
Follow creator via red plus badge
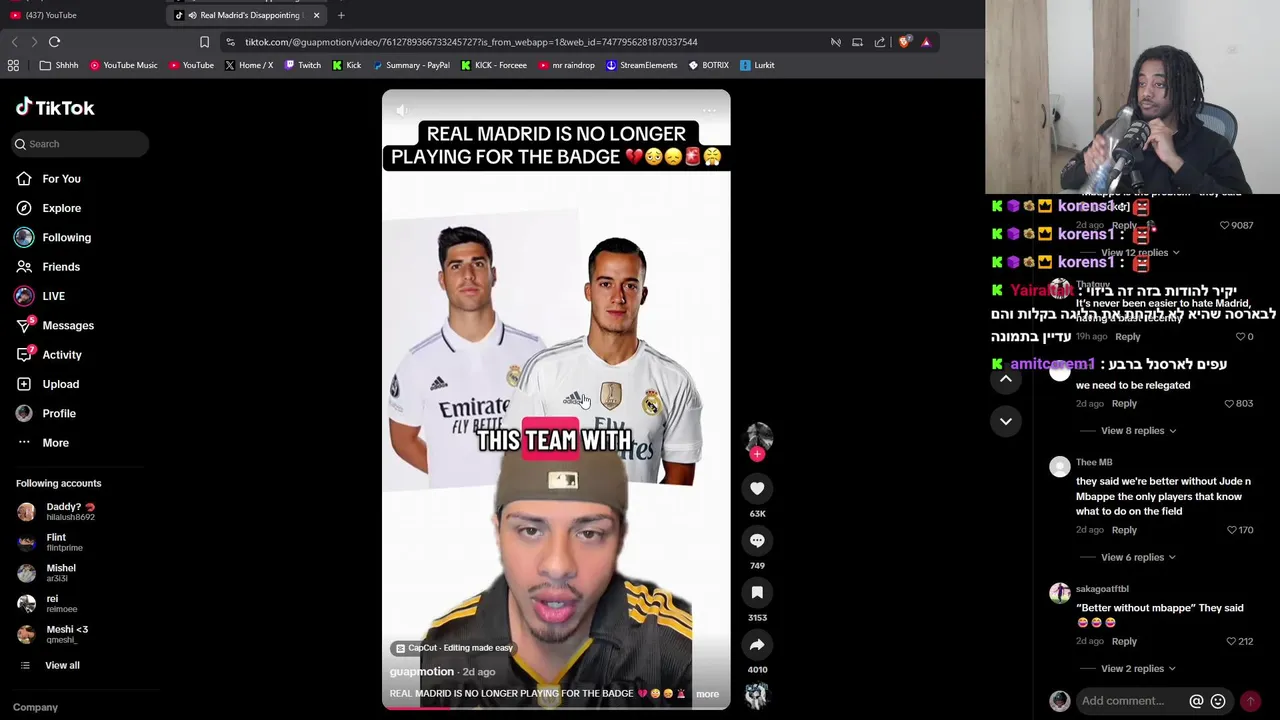pyautogui.click(x=757, y=454)
